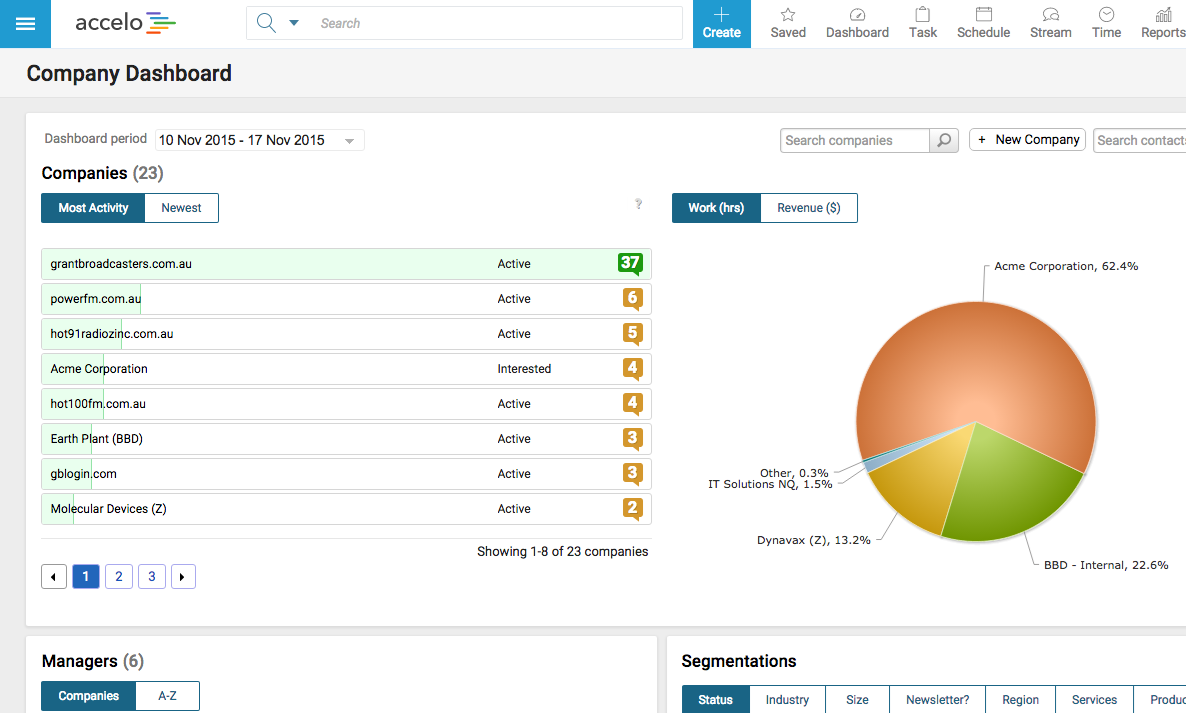The height and width of the screenshot is (713, 1186).
Task: Open the Task clipboard icon
Action: pyautogui.click(x=923, y=23)
